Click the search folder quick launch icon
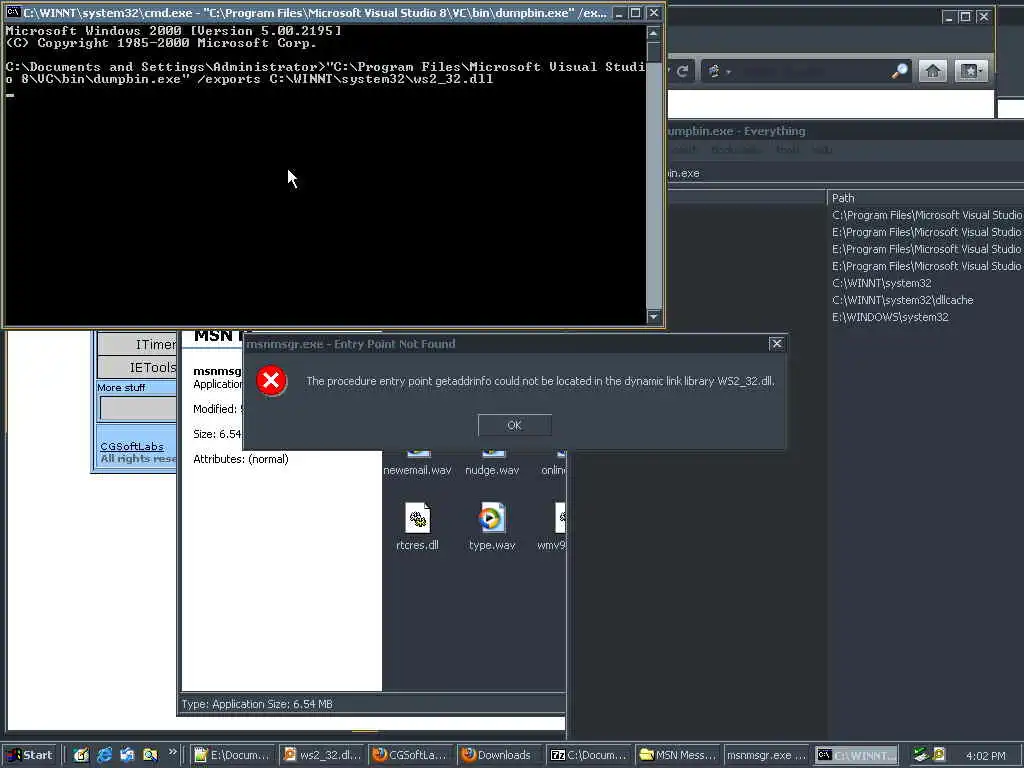Viewport: 1024px width, 768px height. point(150,755)
